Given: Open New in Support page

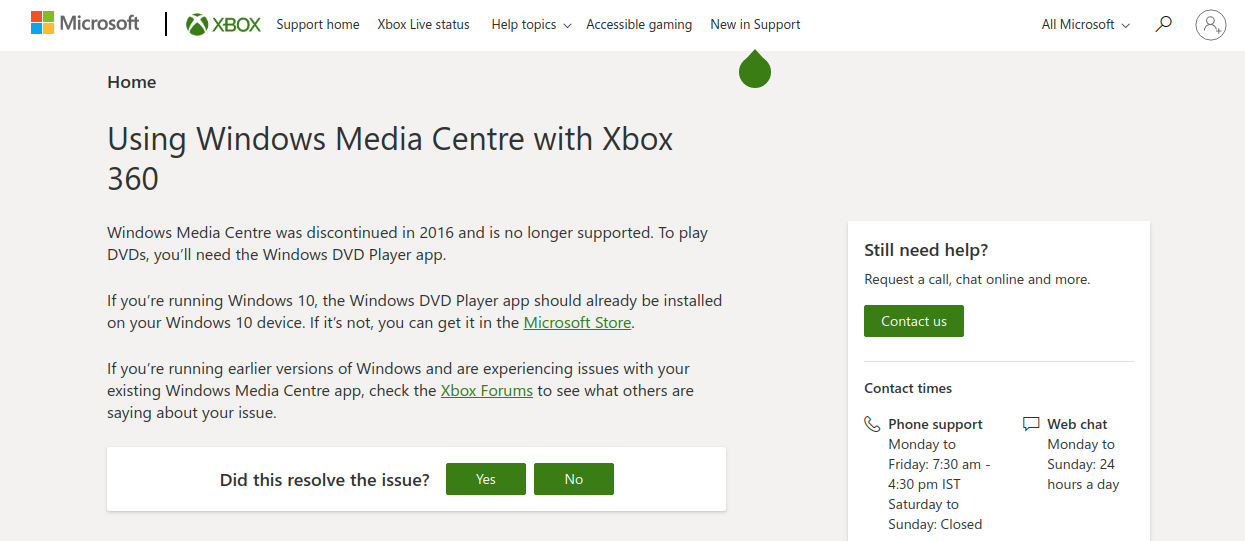Looking at the screenshot, I should (755, 24).
